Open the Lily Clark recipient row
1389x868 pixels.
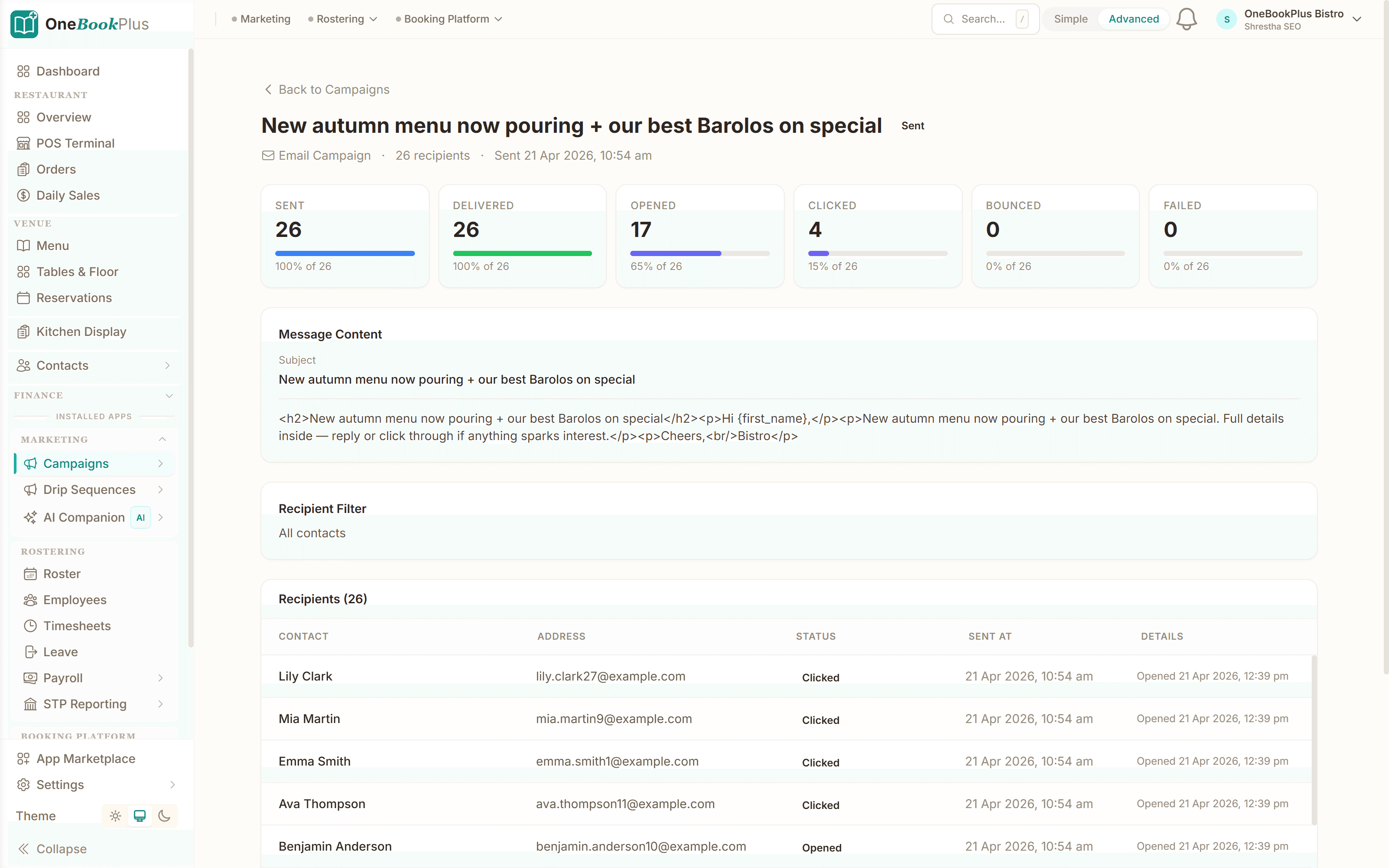click(x=305, y=676)
